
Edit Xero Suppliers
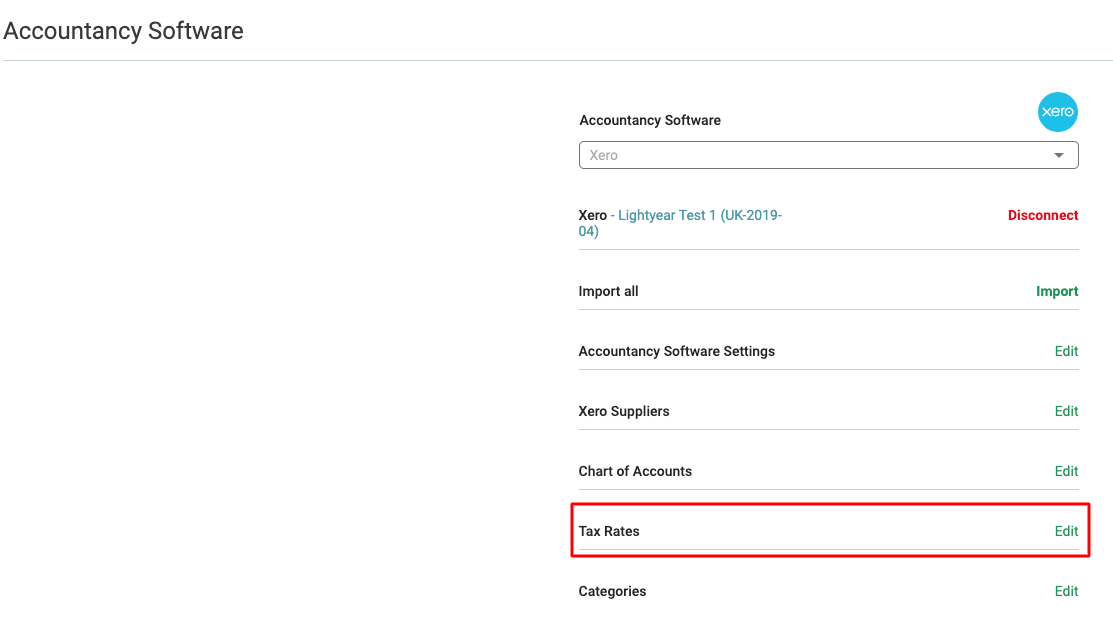pyautogui.click(x=1066, y=411)
